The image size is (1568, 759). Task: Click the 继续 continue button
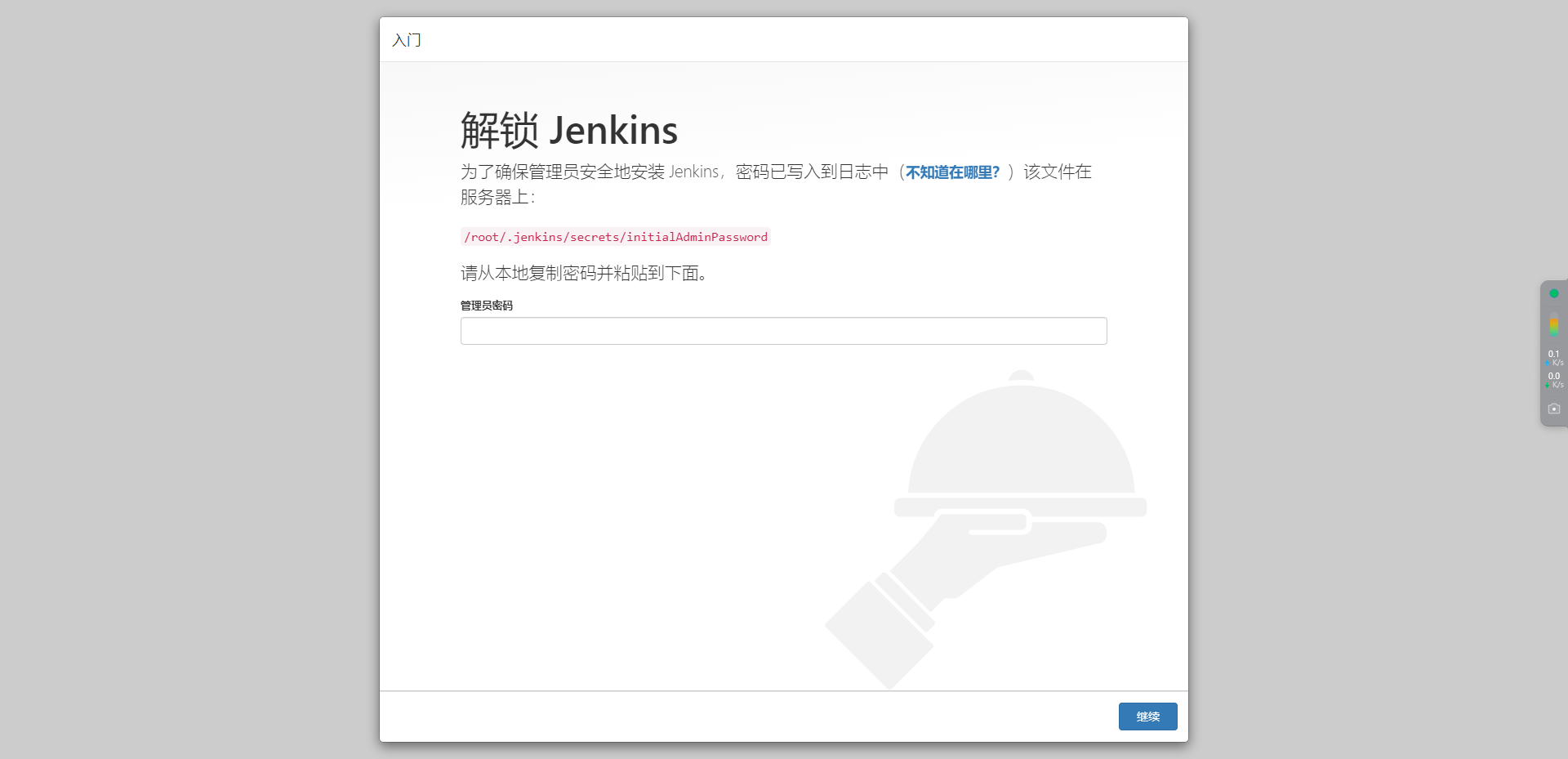coord(1147,717)
